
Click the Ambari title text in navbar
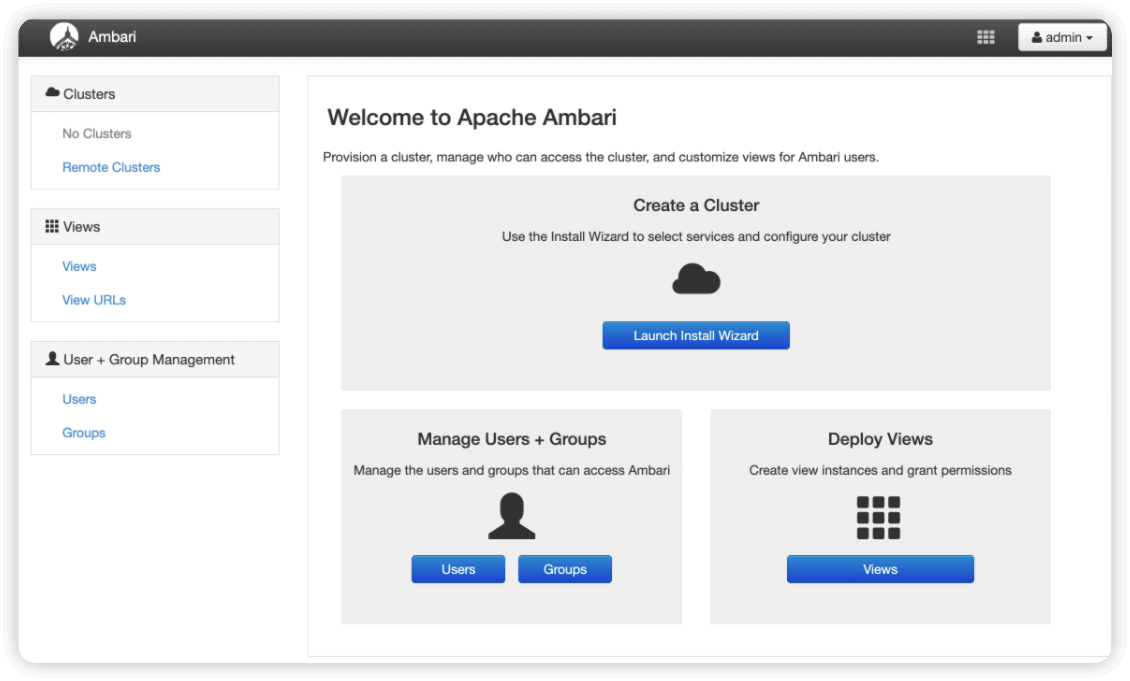112,37
